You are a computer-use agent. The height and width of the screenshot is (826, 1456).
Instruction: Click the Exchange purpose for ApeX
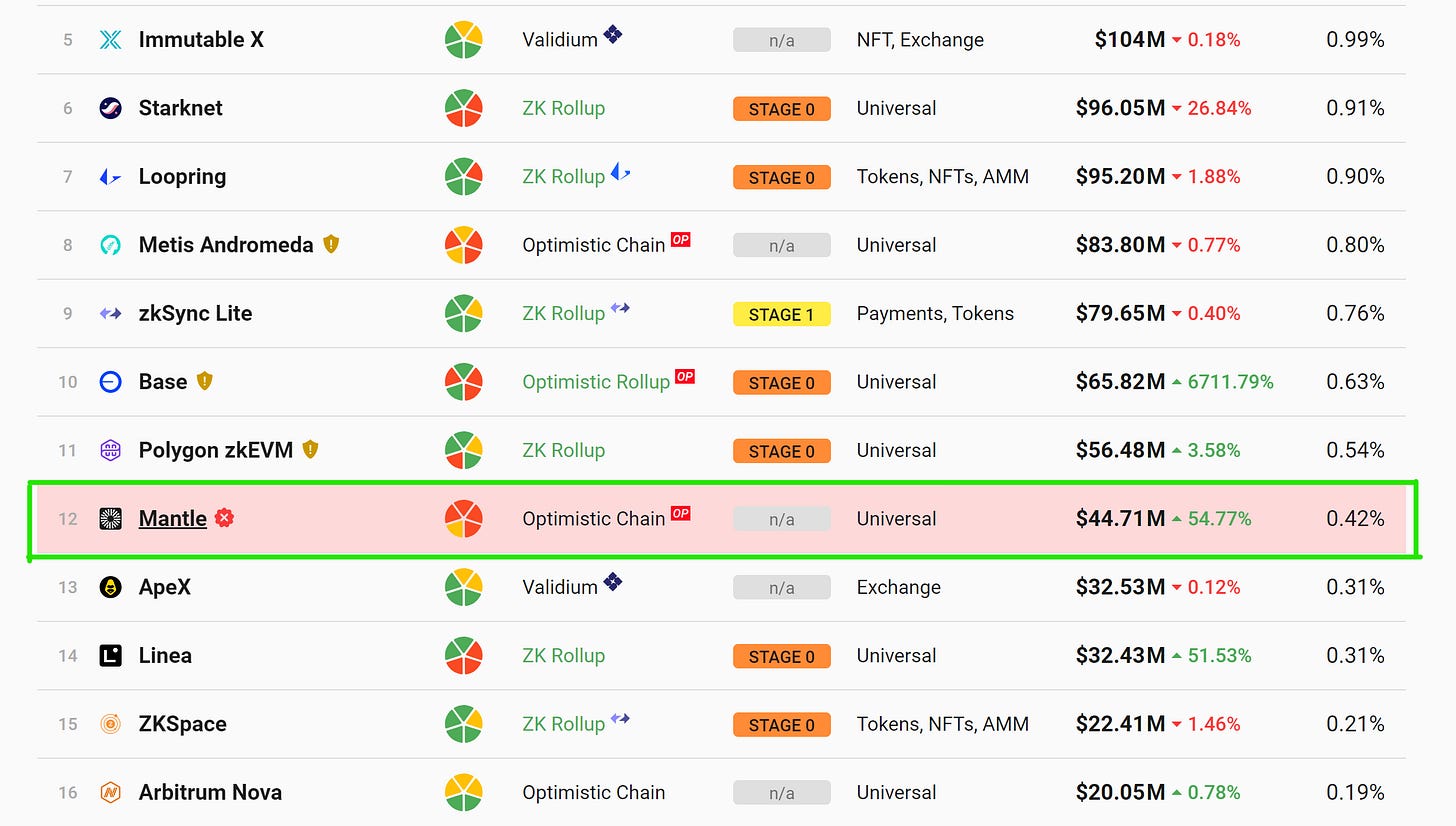899,587
